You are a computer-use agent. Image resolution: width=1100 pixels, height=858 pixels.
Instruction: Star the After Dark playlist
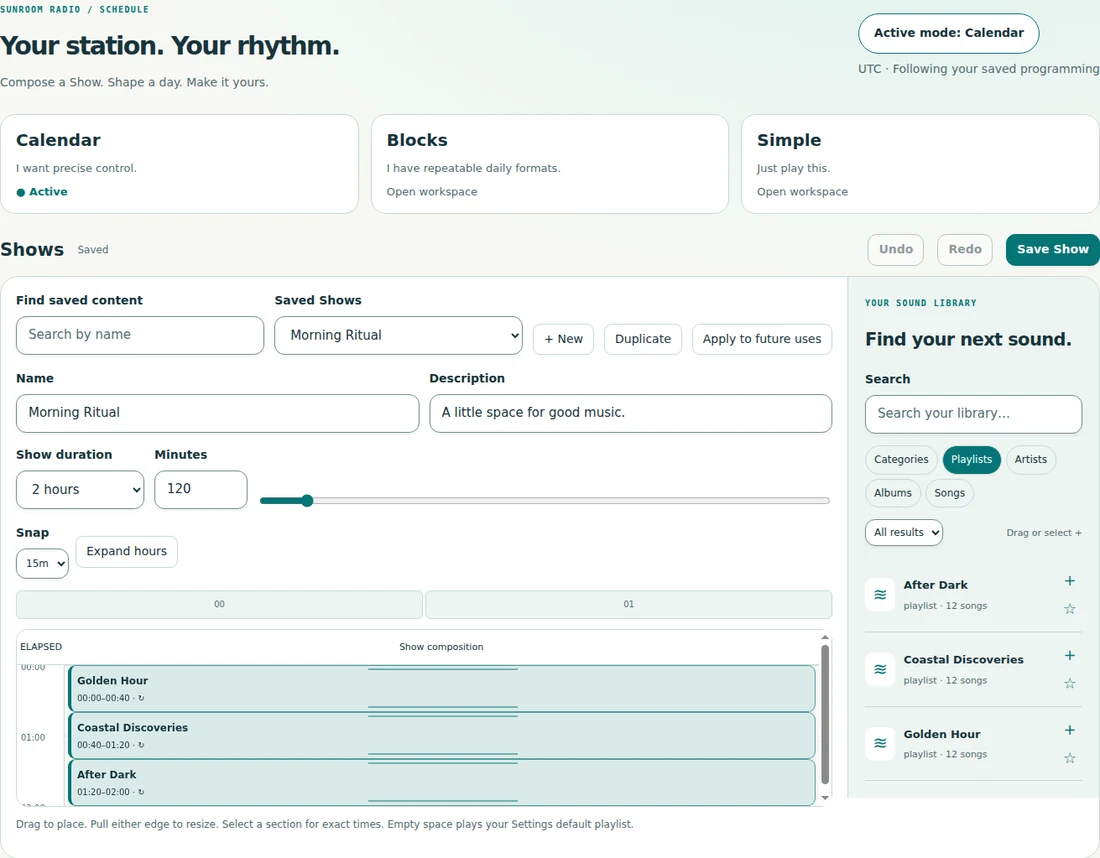click(1069, 609)
